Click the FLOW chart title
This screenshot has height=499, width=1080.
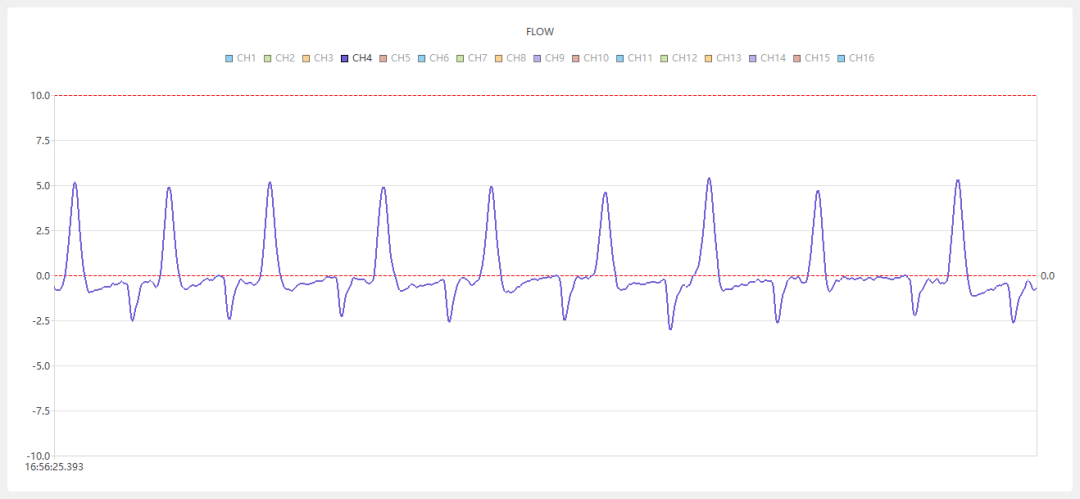click(540, 32)
